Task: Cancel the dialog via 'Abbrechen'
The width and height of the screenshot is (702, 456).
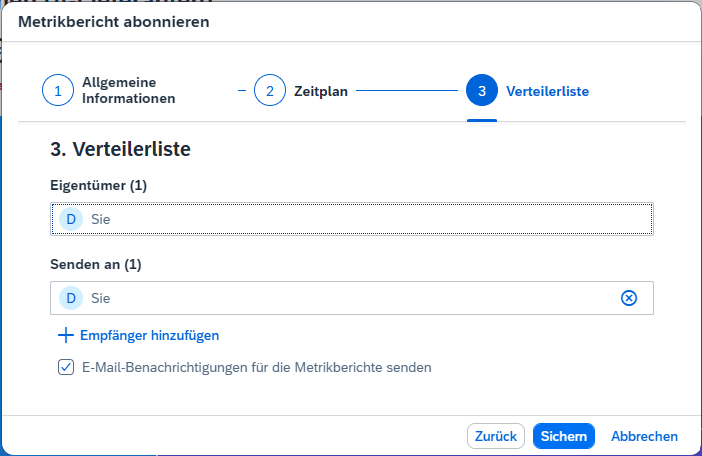Action: coord(644,436)
